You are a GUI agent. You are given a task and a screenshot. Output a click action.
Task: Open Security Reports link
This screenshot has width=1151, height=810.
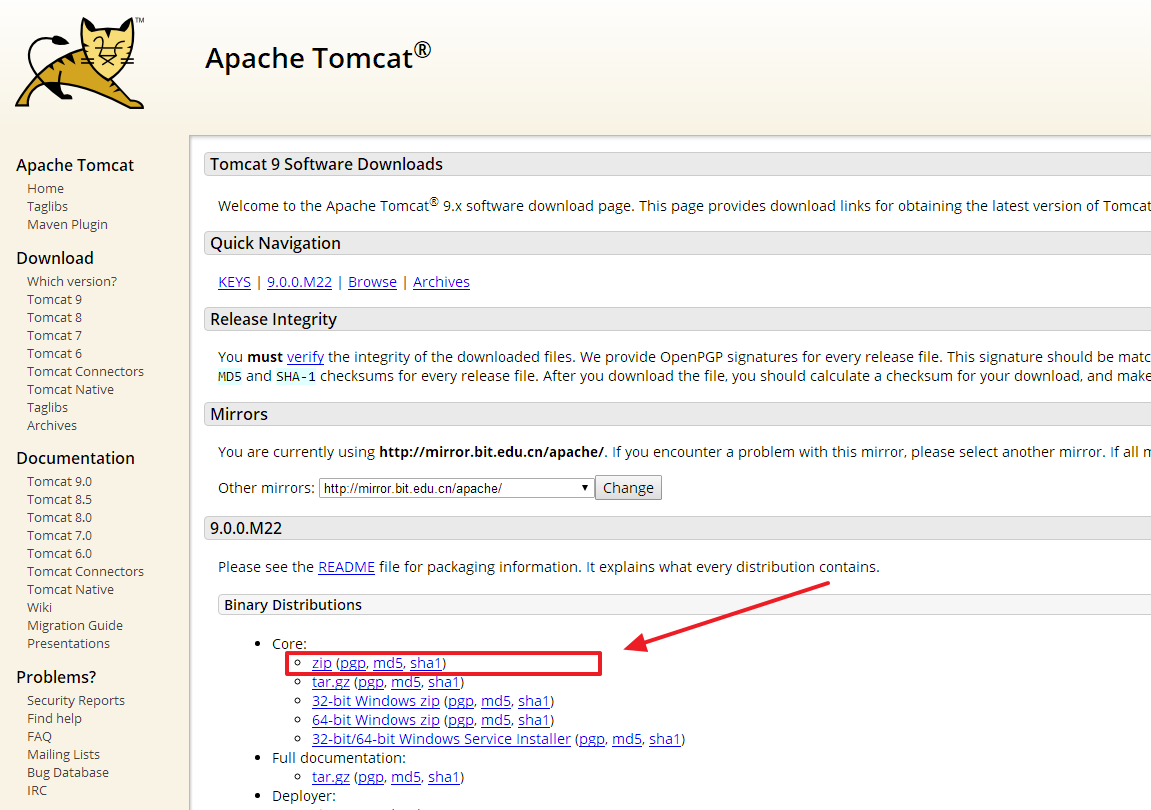[x=76, y=701]
